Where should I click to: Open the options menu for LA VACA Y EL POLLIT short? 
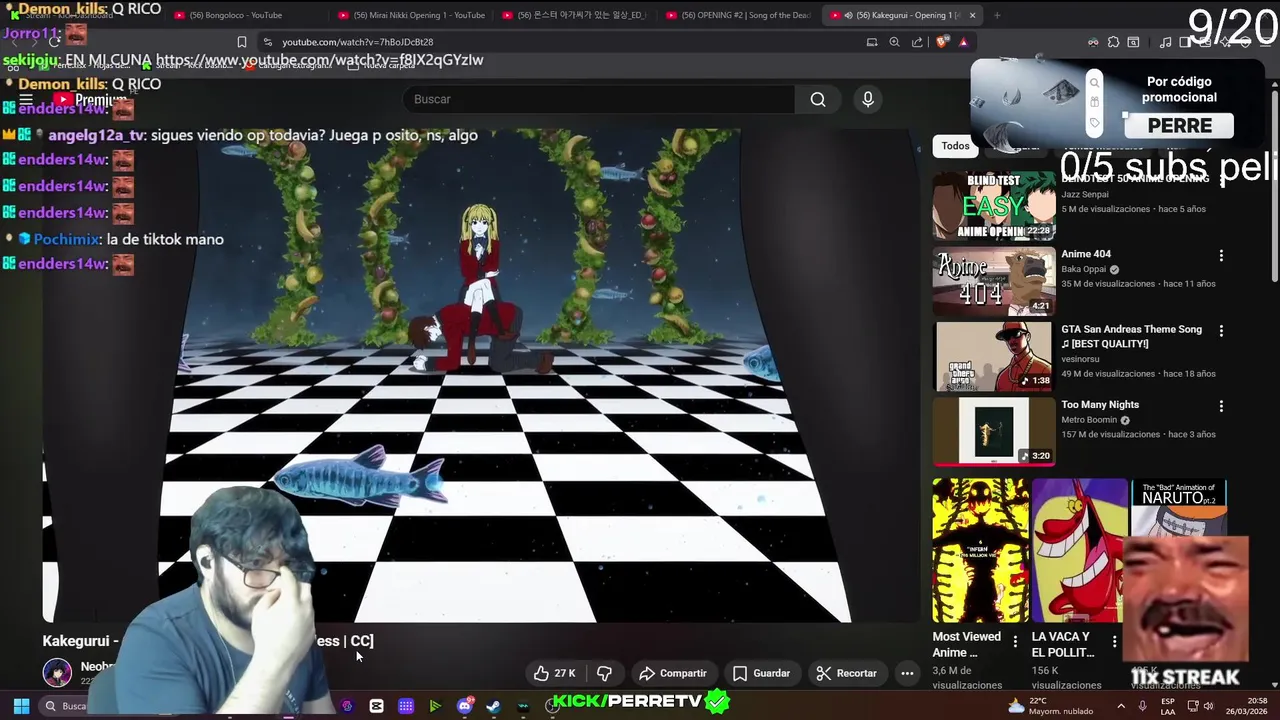(1114, 641)
